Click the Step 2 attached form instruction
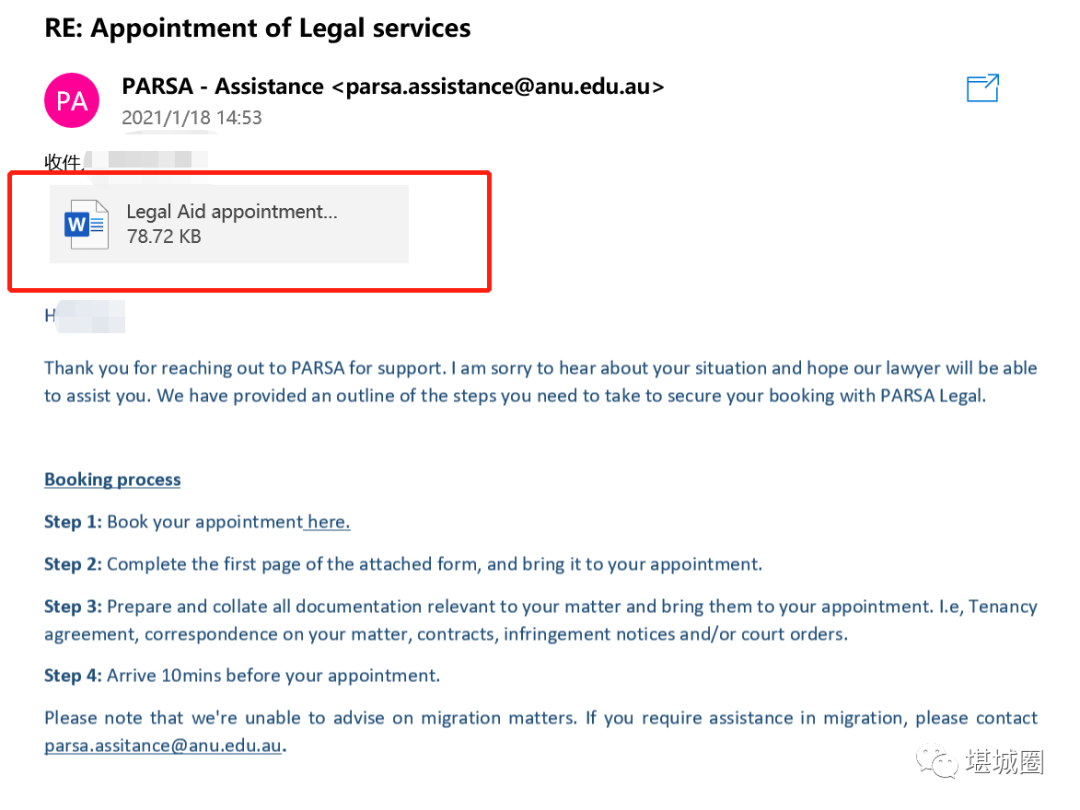The width and height of the screenshot is (1080, 810). pyautogui.click(x=403, y=564)
